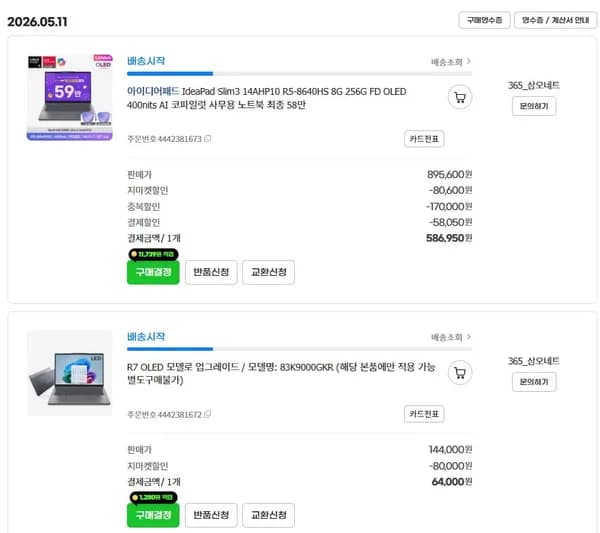This screenshot has height=533, width=600.
Task: Click 반품신청 for the R7 OLED order
Action: pyautogui.click(x=211, y=515)
